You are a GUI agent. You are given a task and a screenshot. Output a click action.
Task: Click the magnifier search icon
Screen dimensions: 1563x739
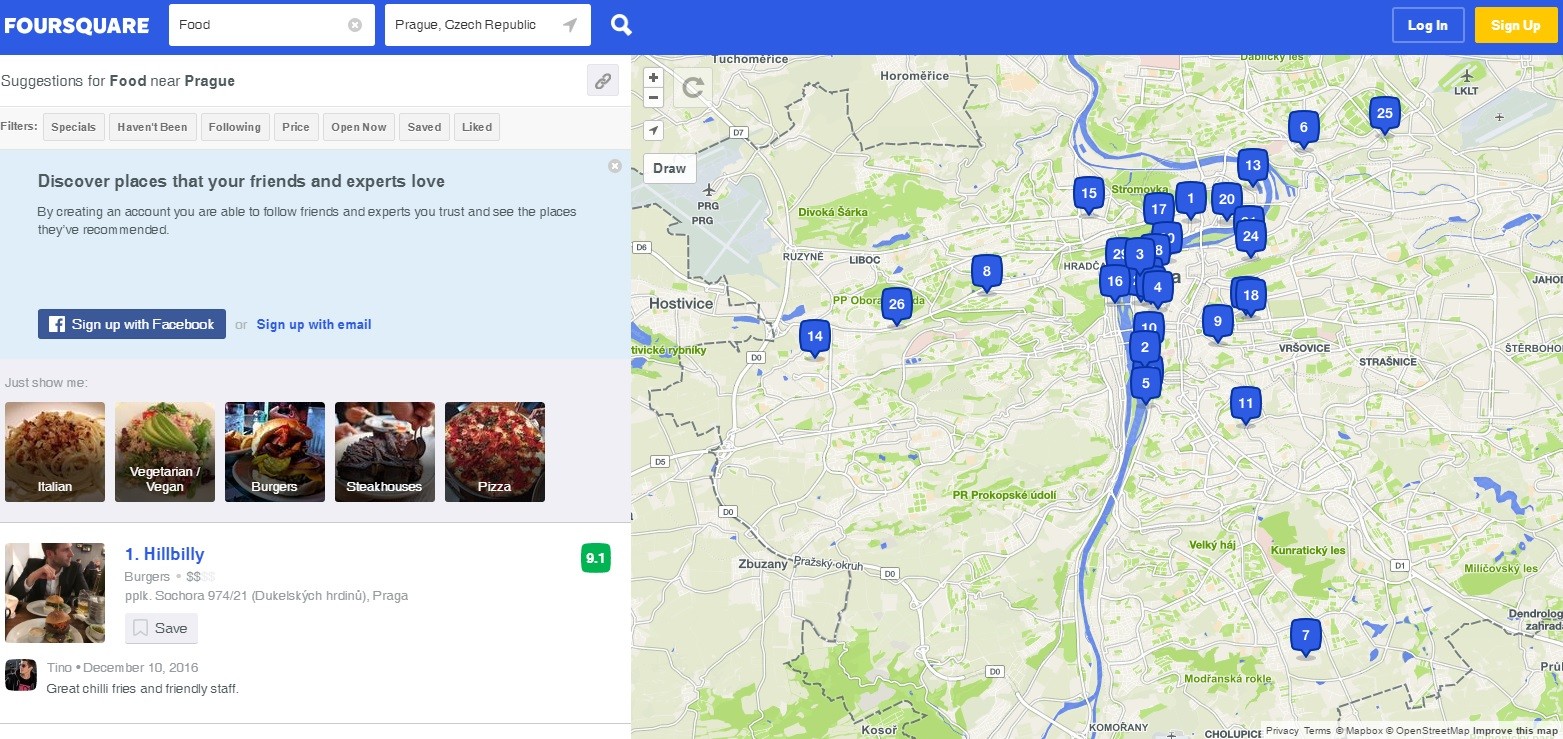point(621,25)
